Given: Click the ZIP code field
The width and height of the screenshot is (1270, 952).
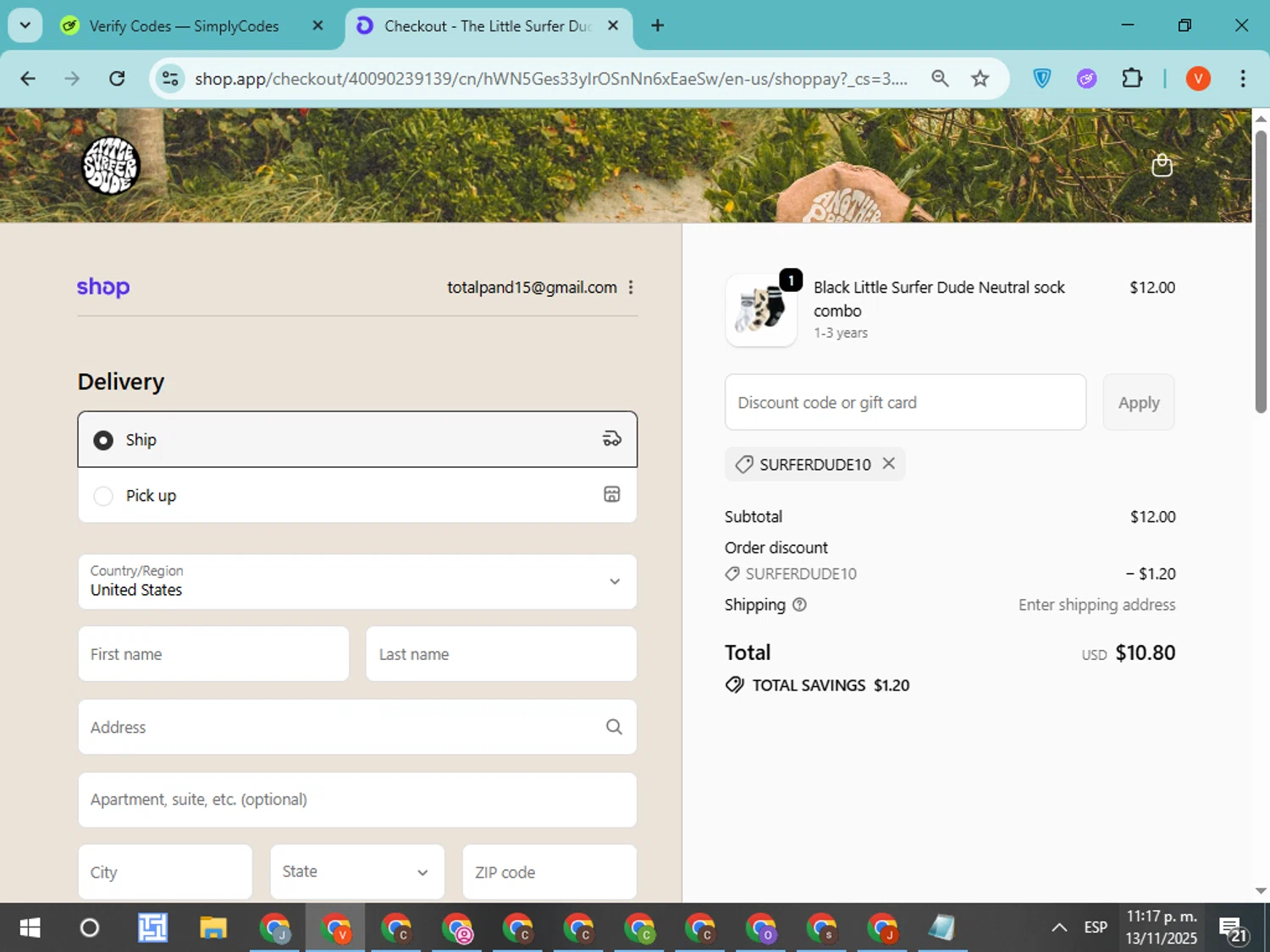Looking at the screenshot, I should (549, 872).
